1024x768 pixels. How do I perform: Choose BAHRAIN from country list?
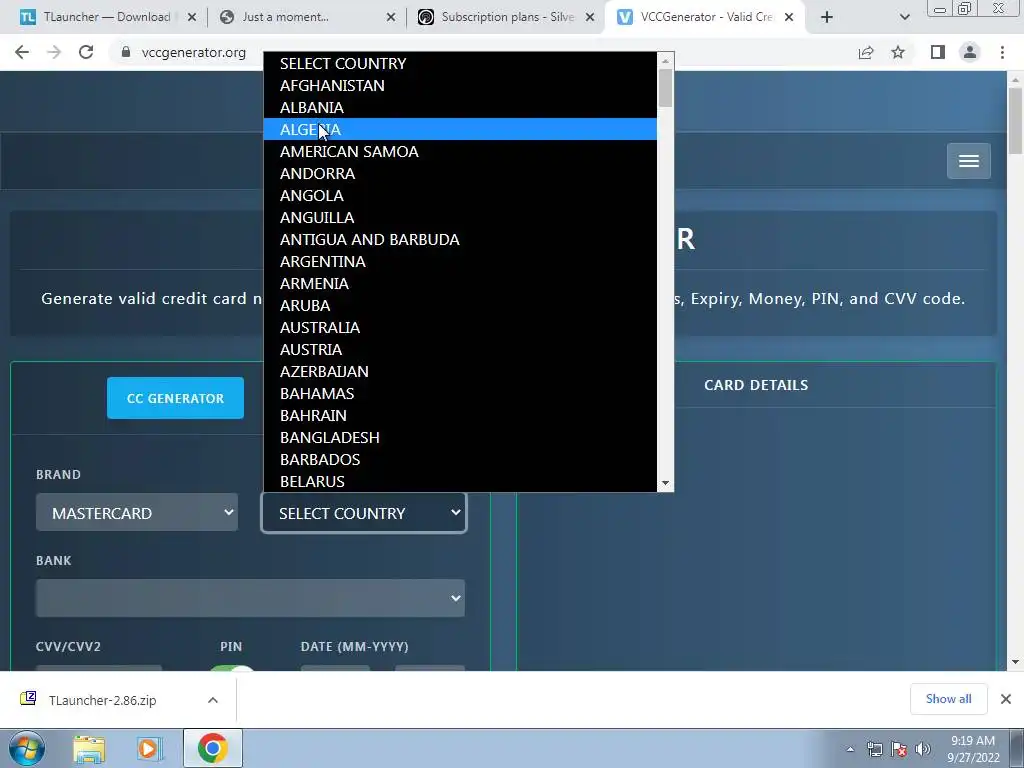click(460, 415)
